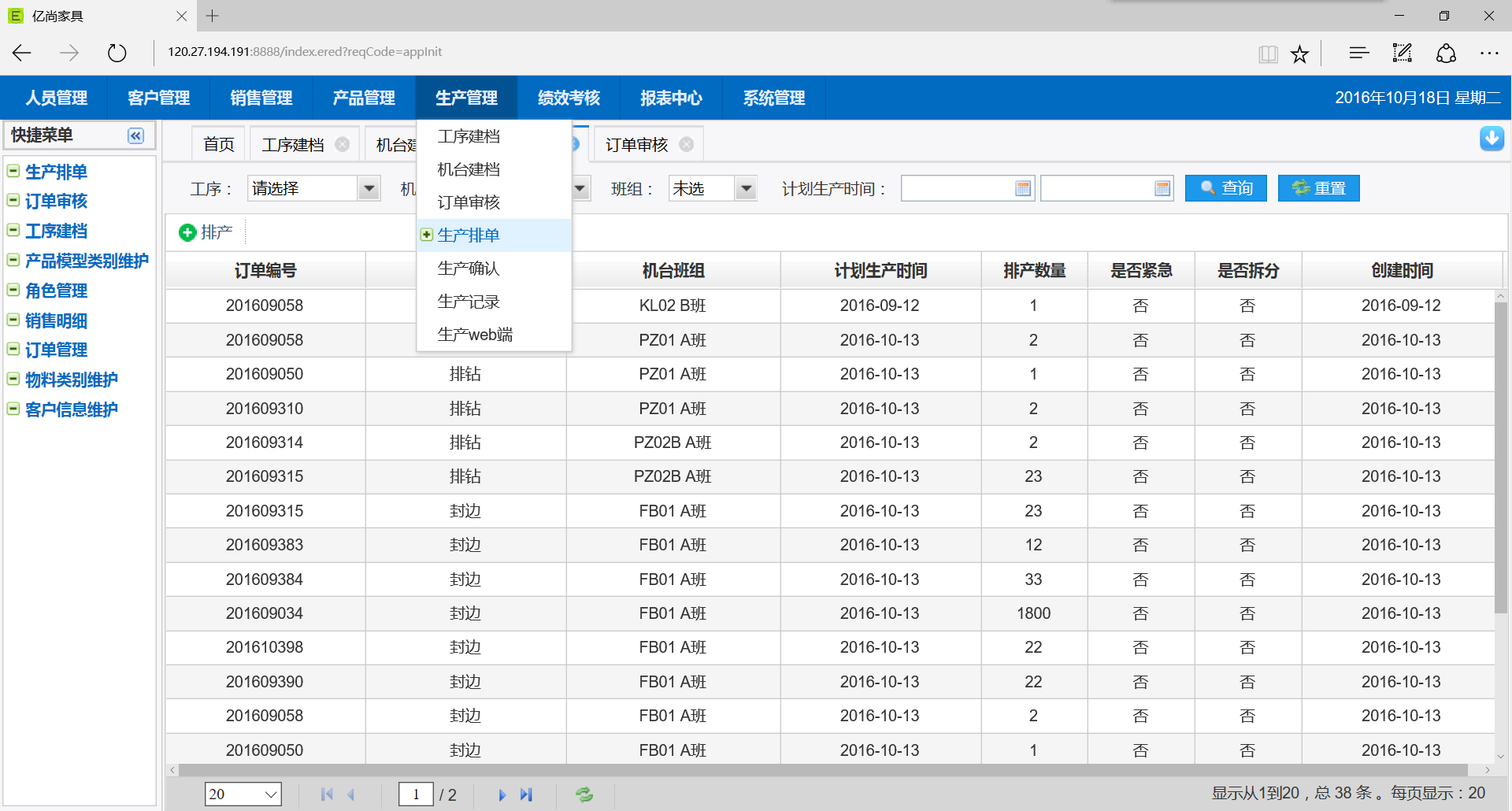Open page size dropdown showing 20

tap(243, 794)
